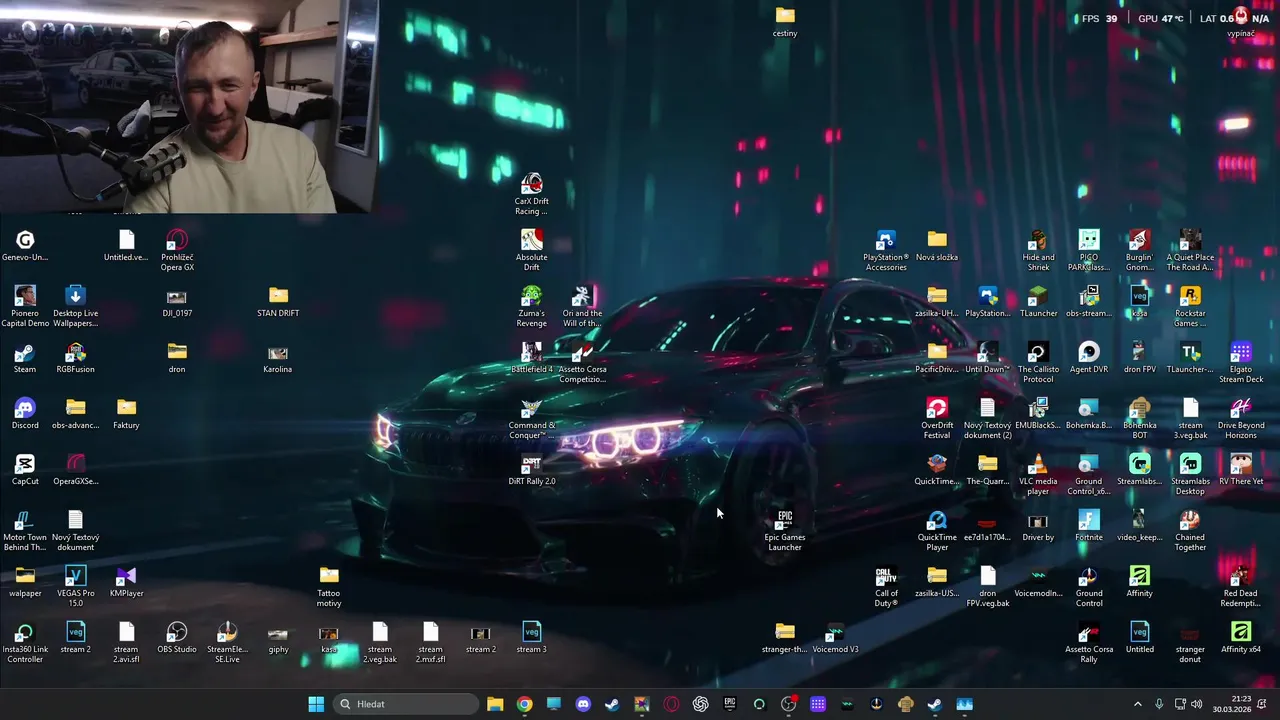1280x720 pixels.
Task: Open the Genevo desktop shortcut
Action: [x=25, y=247]
